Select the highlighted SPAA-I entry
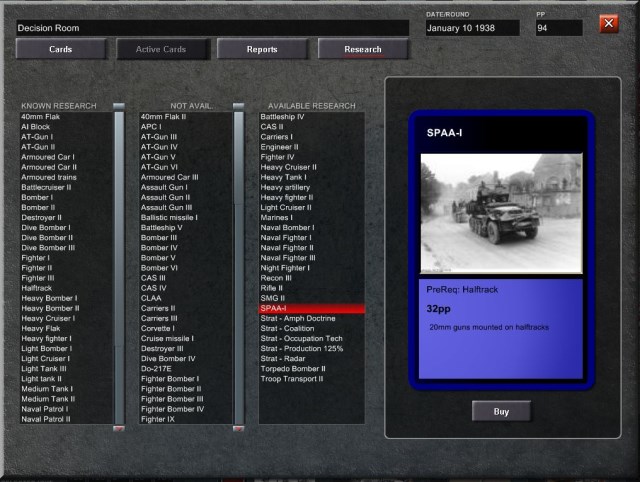The height and width of the screenshot is (482, 640). [311, 308]
